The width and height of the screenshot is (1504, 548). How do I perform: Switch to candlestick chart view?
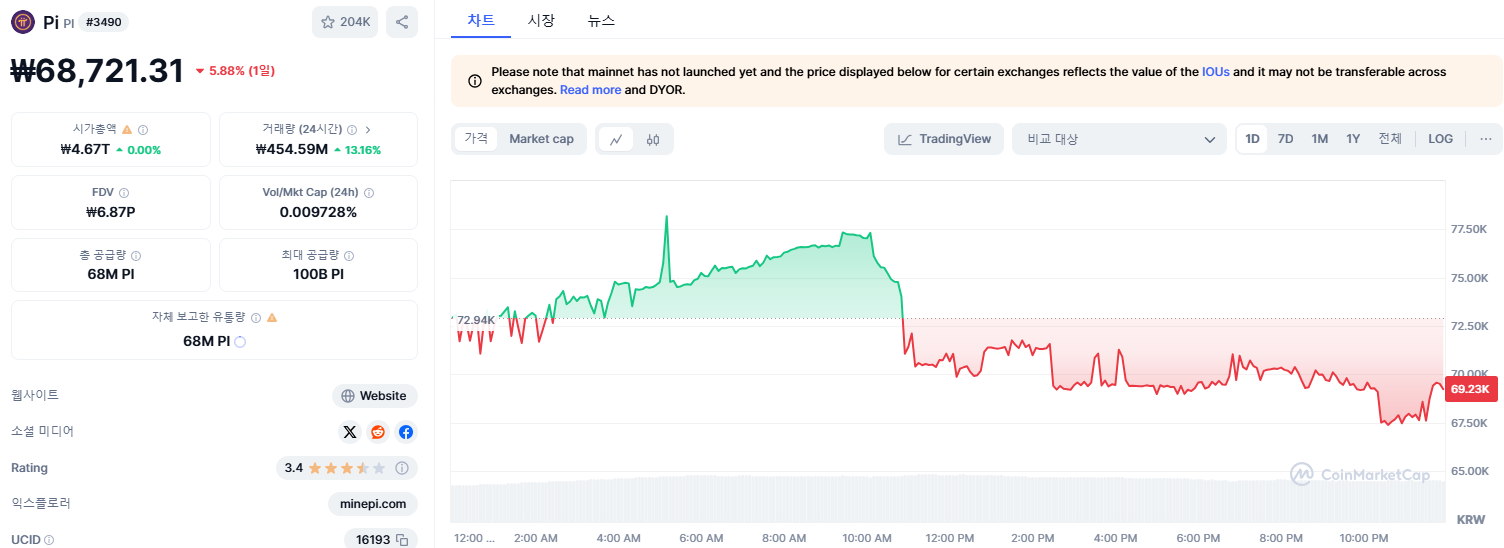[653, 139]
